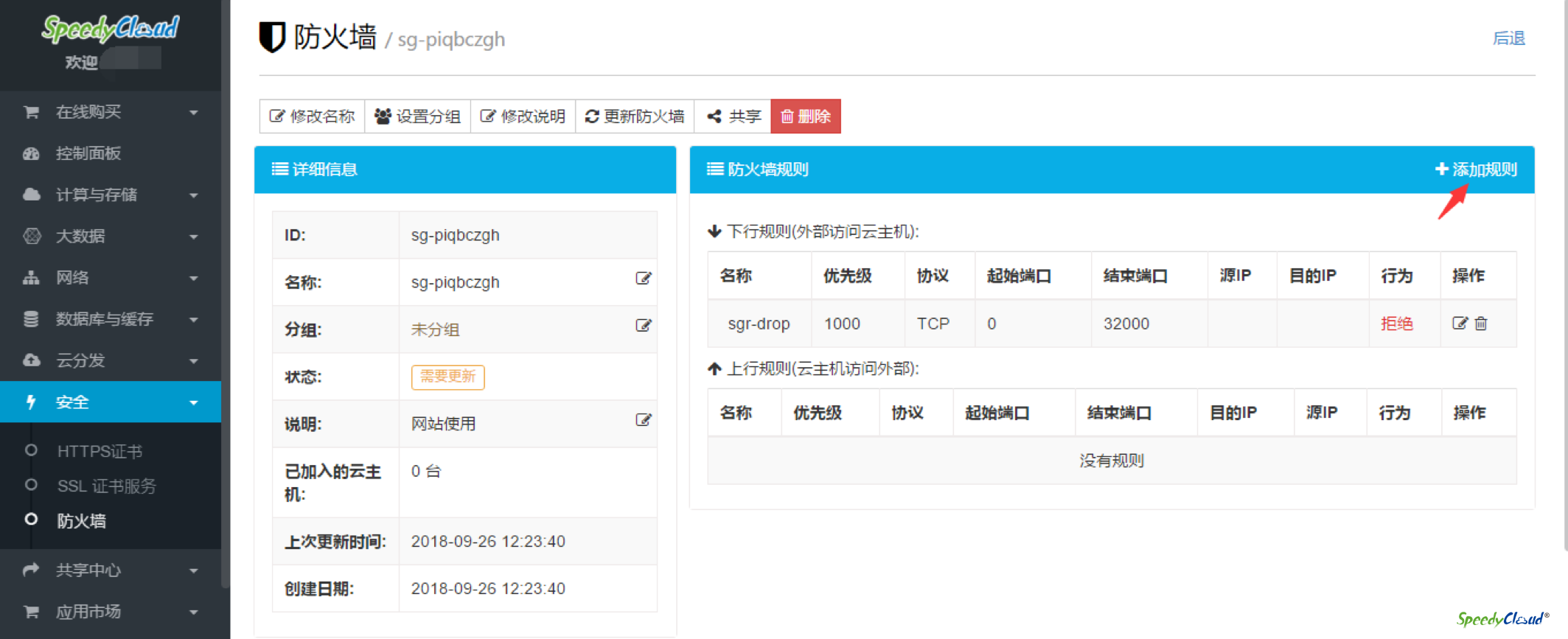The height and width of the screenshot is (639, 1568).
Task: Click the sgr-drop rule name cell
Action: (x=759, y=324)
